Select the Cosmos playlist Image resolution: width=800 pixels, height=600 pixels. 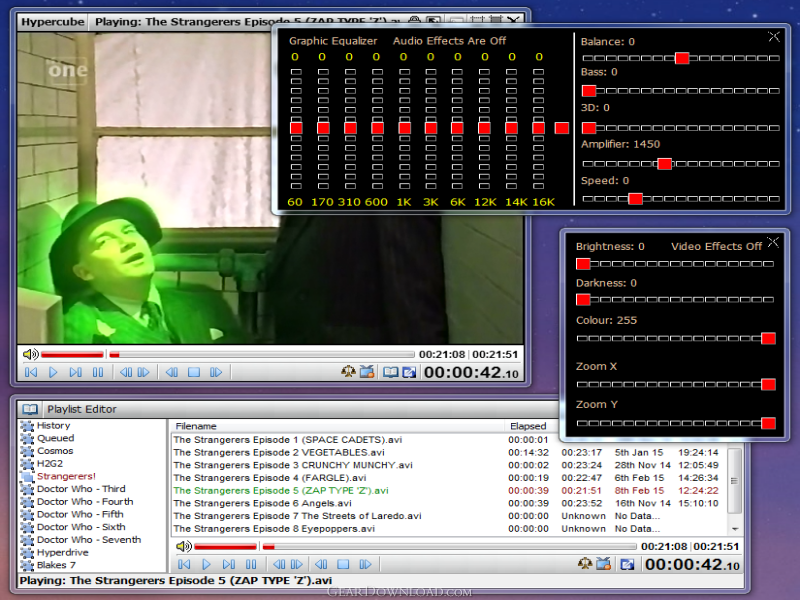point(55,451)
